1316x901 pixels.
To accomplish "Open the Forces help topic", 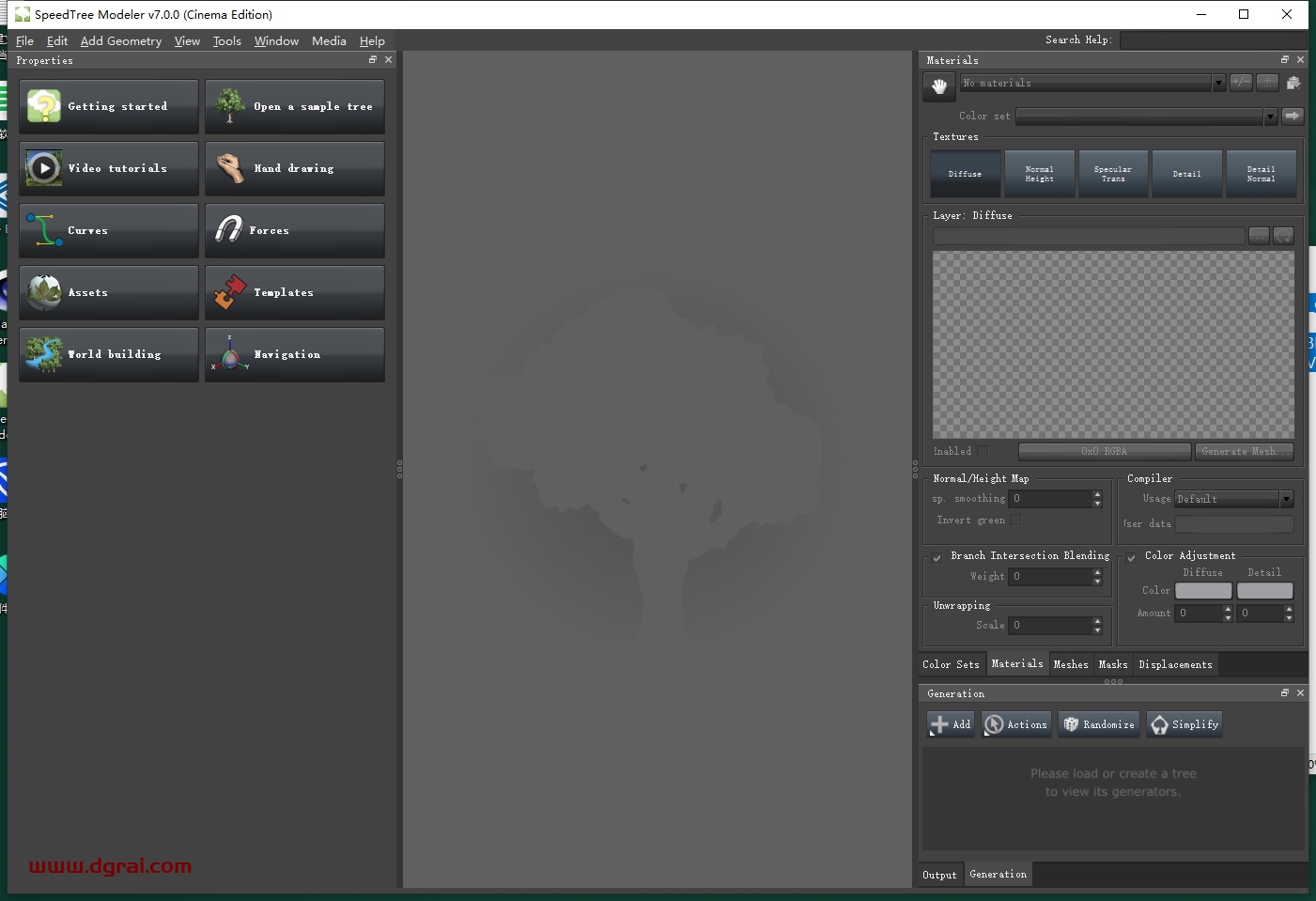I will pos(295,230).
